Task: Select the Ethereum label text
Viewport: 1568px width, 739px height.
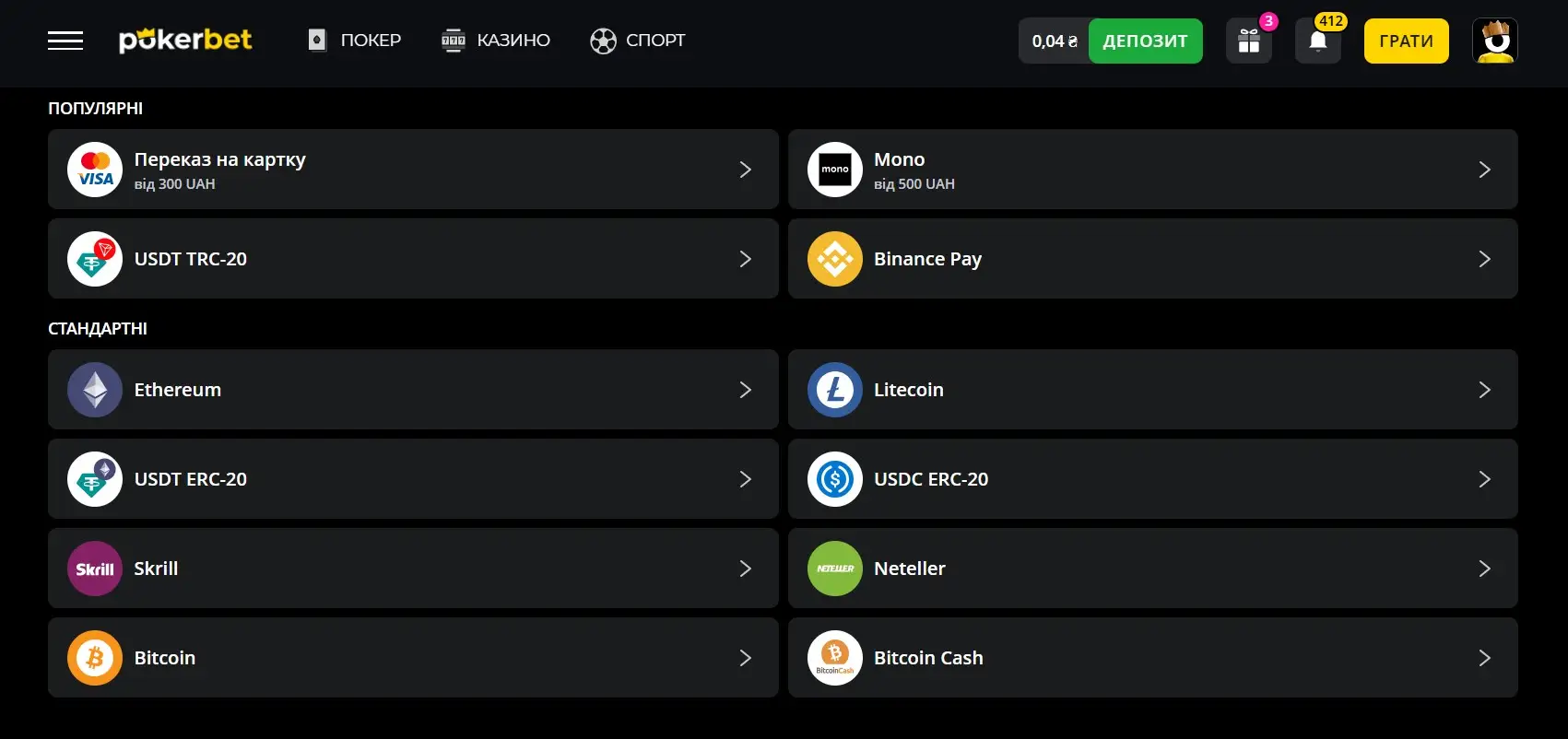Action: (x=178, y=390)
